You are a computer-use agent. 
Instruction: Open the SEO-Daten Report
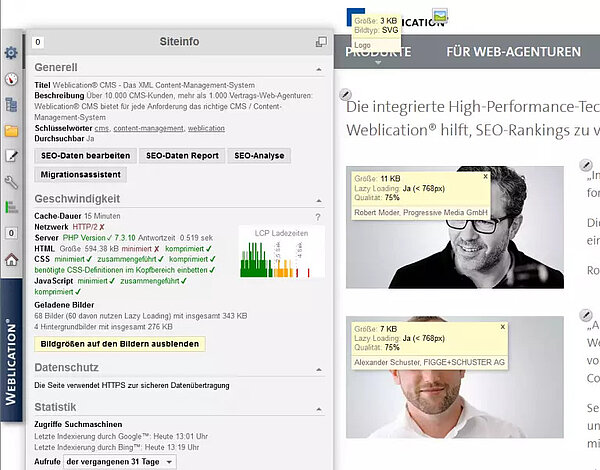(x=182, y=156)
